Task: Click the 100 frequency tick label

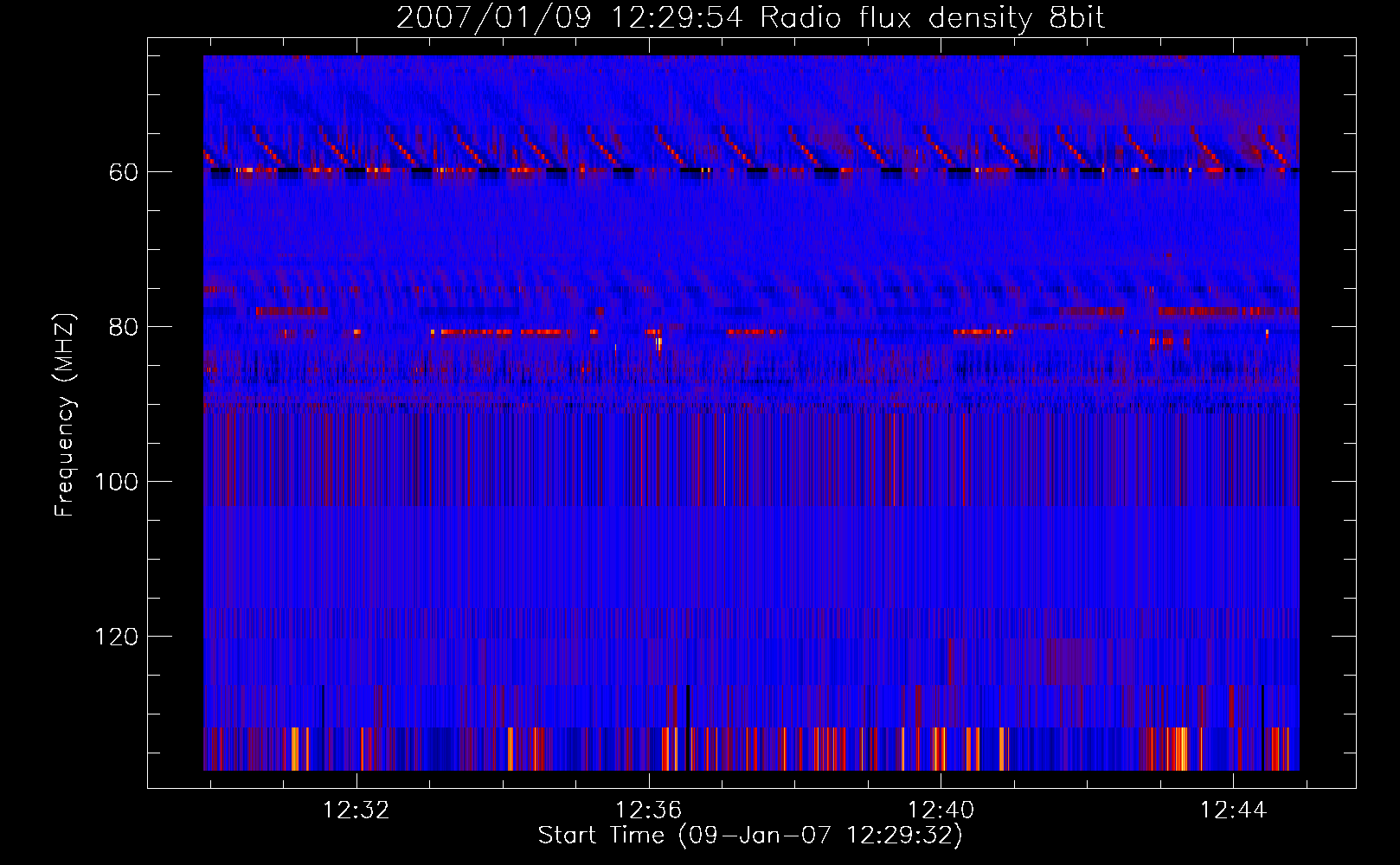Action: [117, 482]
